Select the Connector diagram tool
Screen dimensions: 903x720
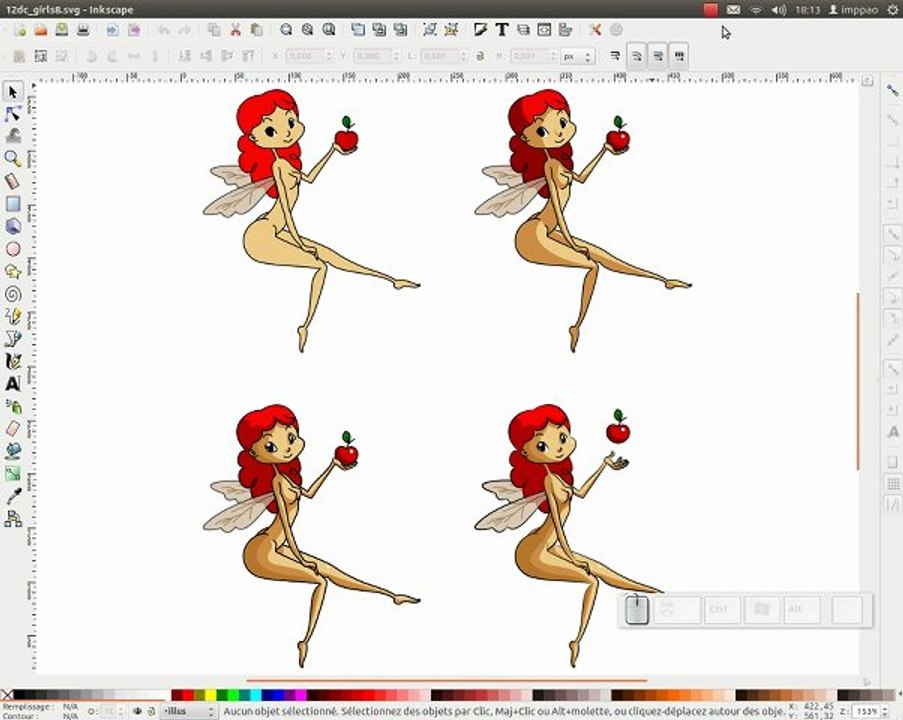click(13, 518)
